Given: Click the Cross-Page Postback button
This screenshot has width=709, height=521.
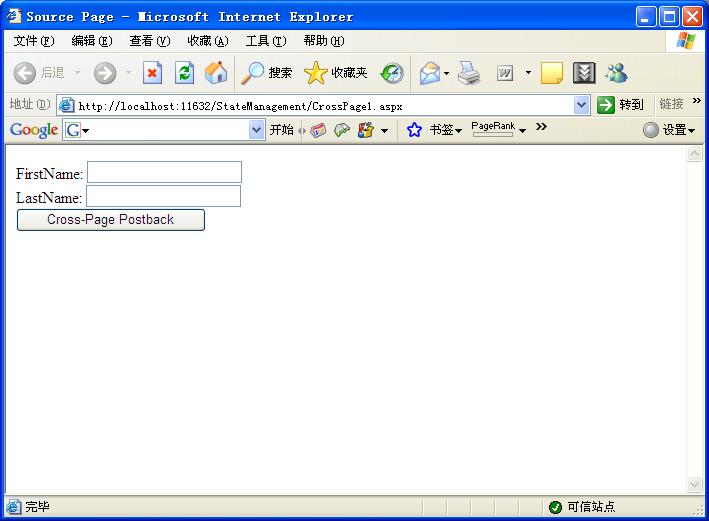Looking at the screenshot, I should tap(111, 220).
